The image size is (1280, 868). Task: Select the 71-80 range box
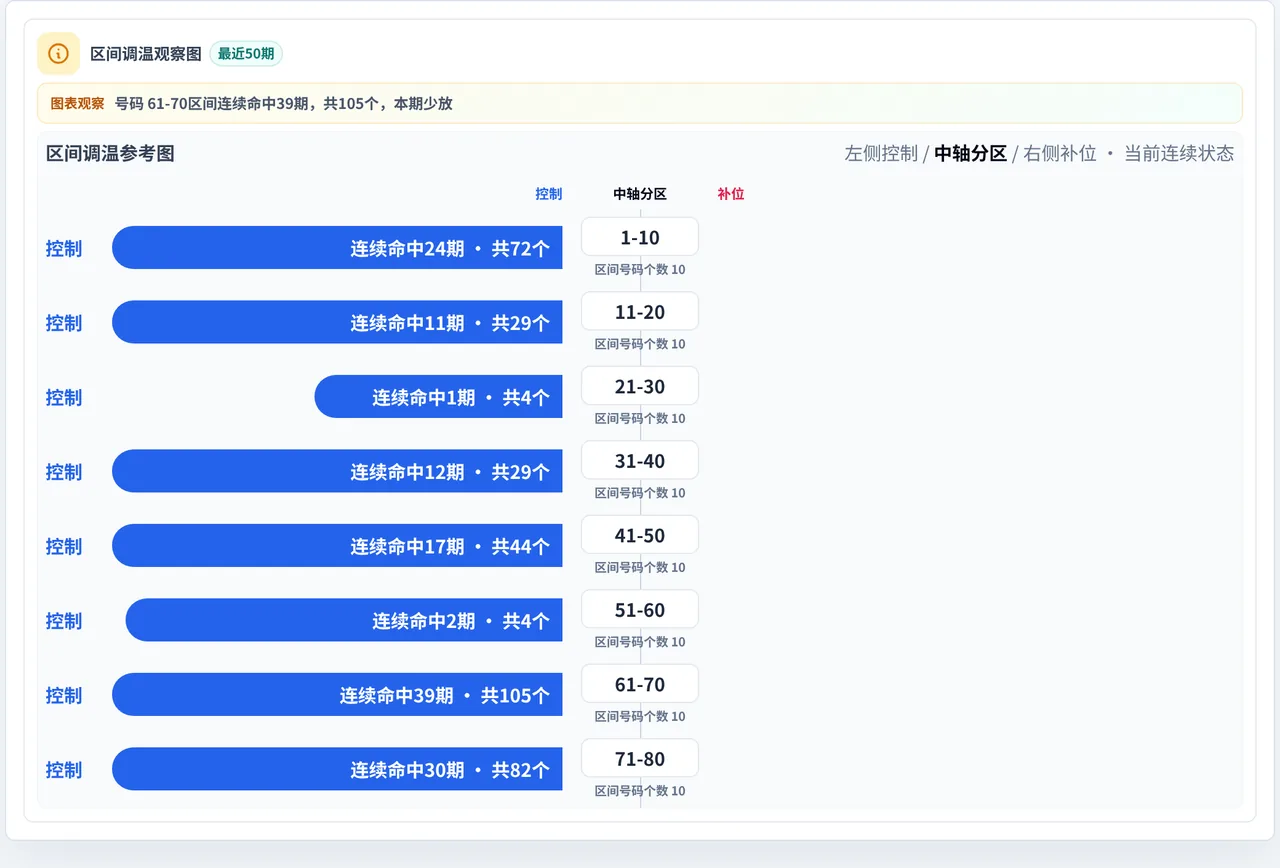pyautogui.click(x=640, y=759)
